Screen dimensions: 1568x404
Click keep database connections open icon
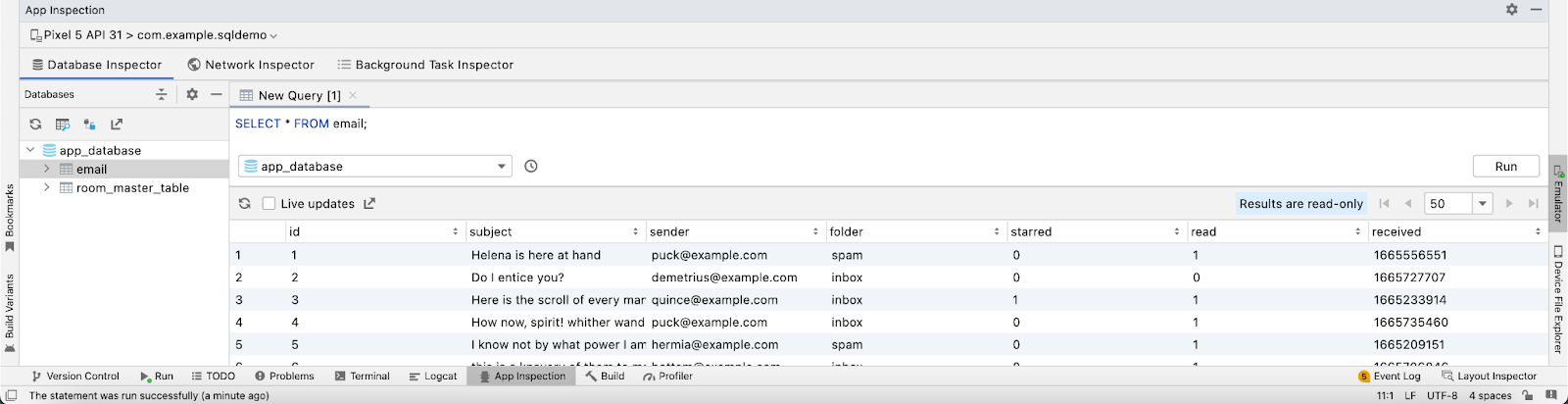89,125
